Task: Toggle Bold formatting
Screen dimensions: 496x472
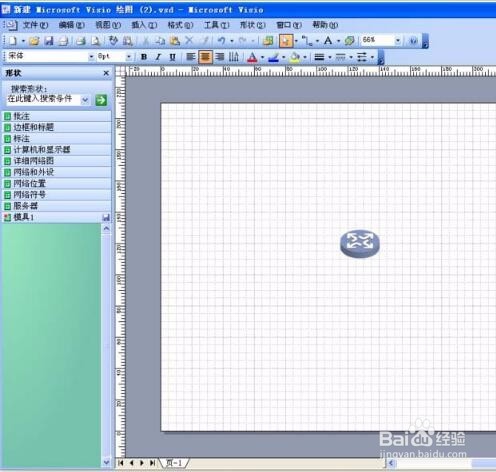Action: pos(144,57)
